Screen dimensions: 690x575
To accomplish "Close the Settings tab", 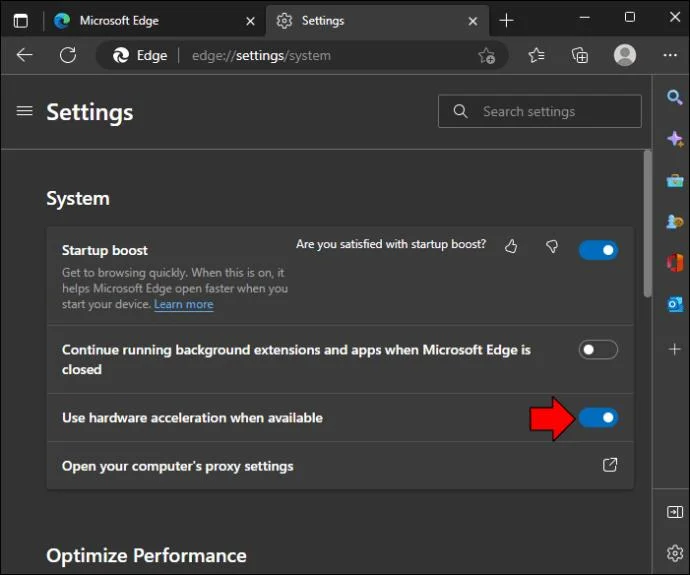I will click(x=473, y=21).
